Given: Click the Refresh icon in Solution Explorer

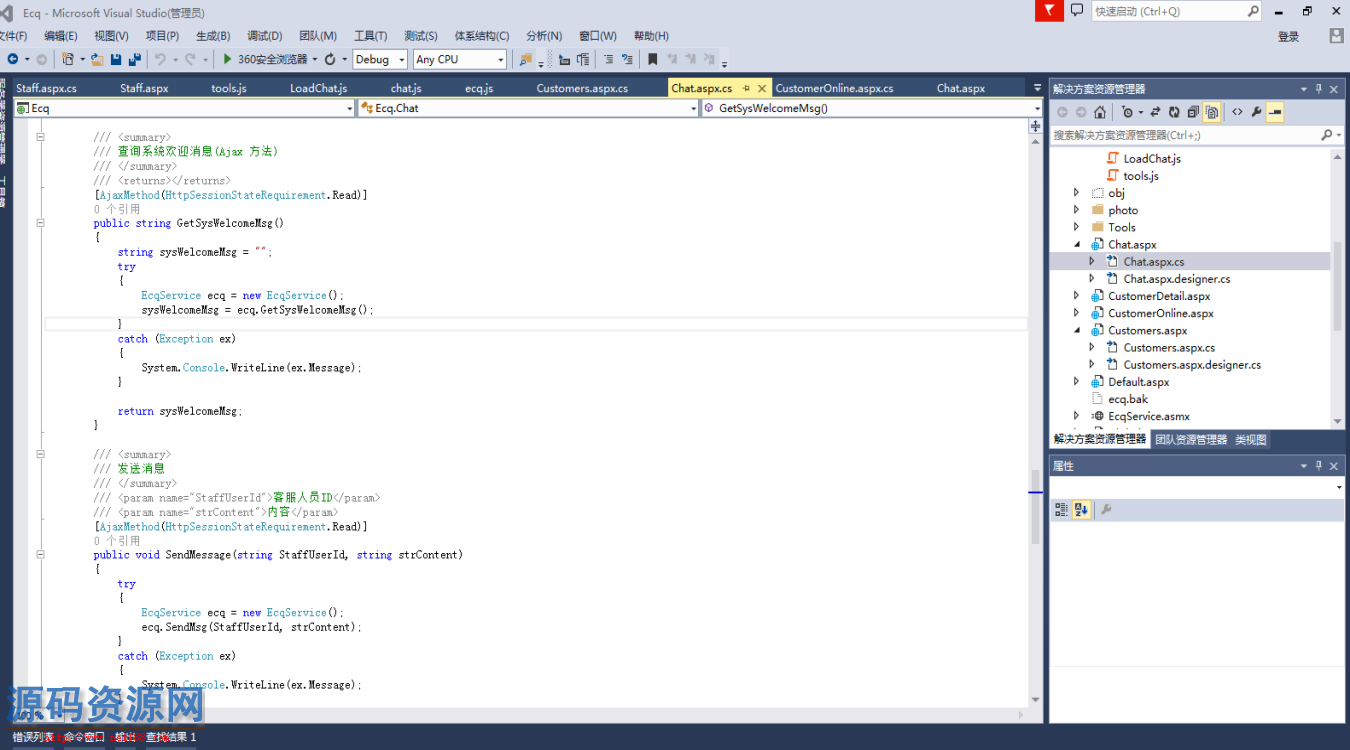Looking at the screenshot, I should [1174, 113].
